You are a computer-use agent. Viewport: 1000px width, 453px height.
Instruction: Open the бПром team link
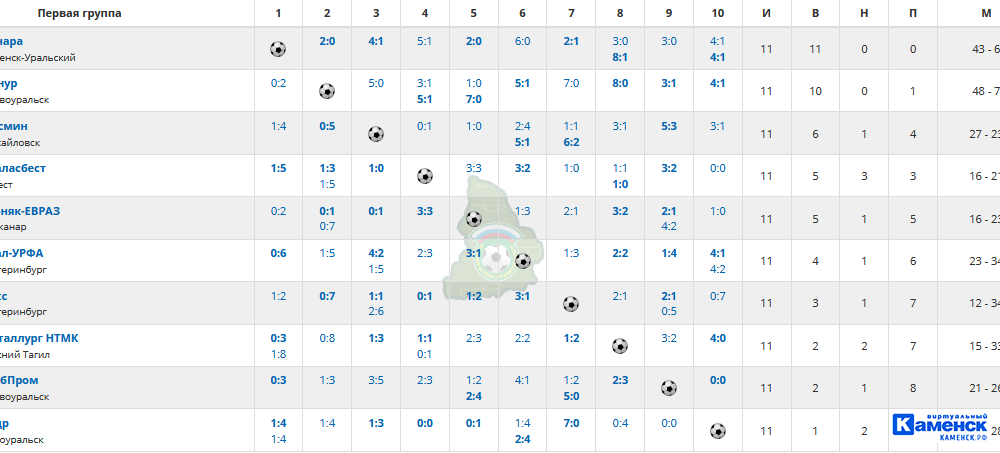[x=19, y=380]
